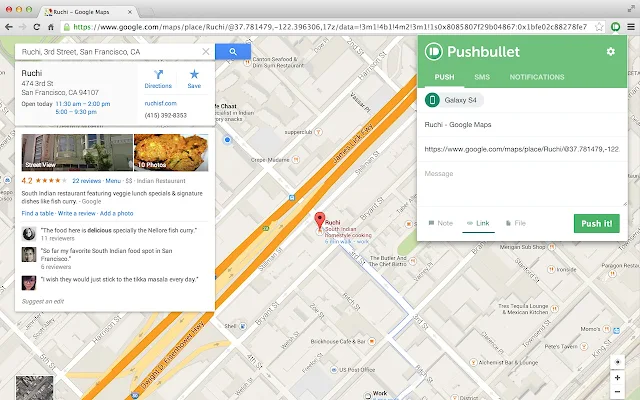The height and width of the screenshot is (400, 640).
Task: Click Tres Tequila Lounge marker
Action: (554, 309)
